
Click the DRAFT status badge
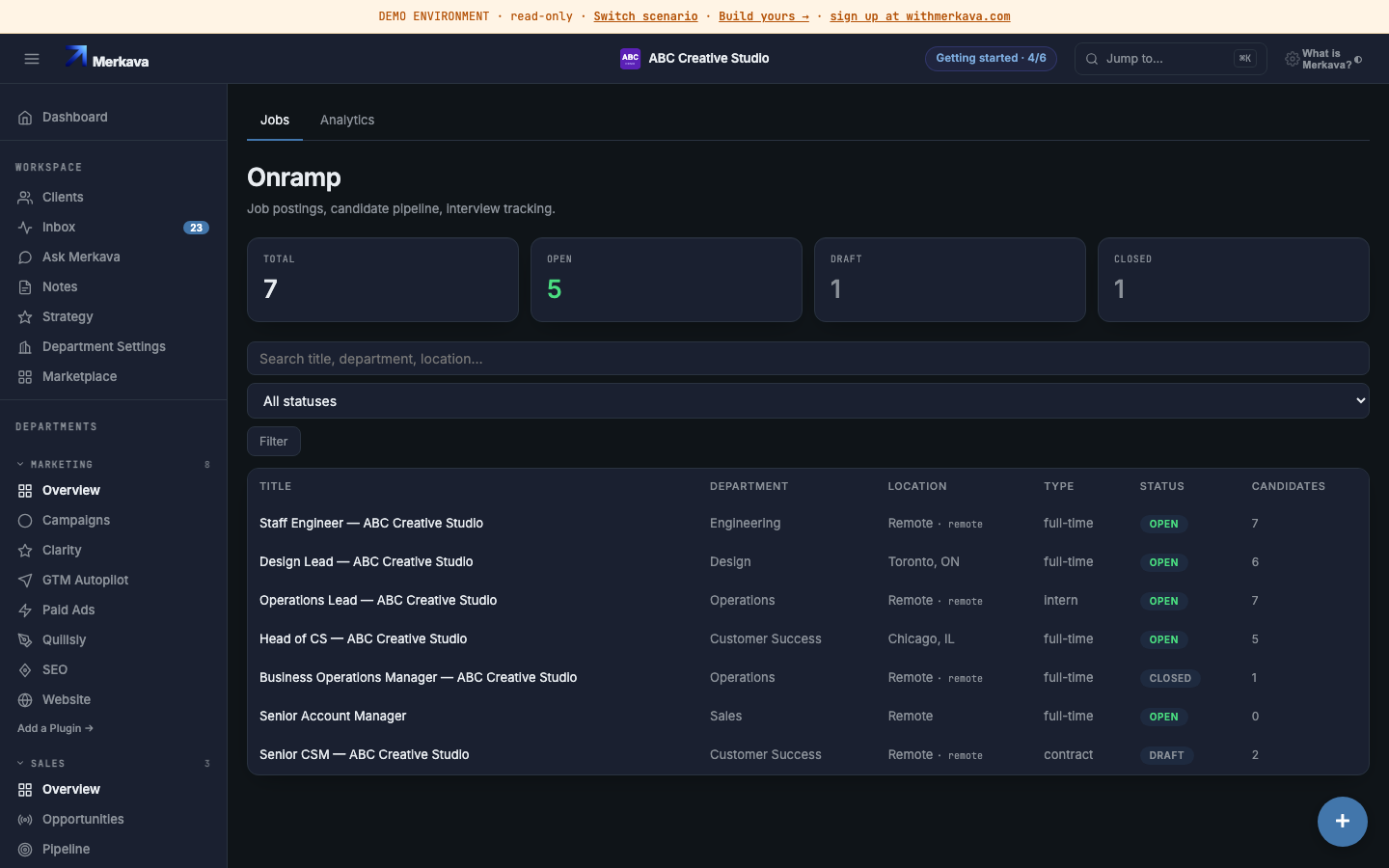coord(1167,755)
